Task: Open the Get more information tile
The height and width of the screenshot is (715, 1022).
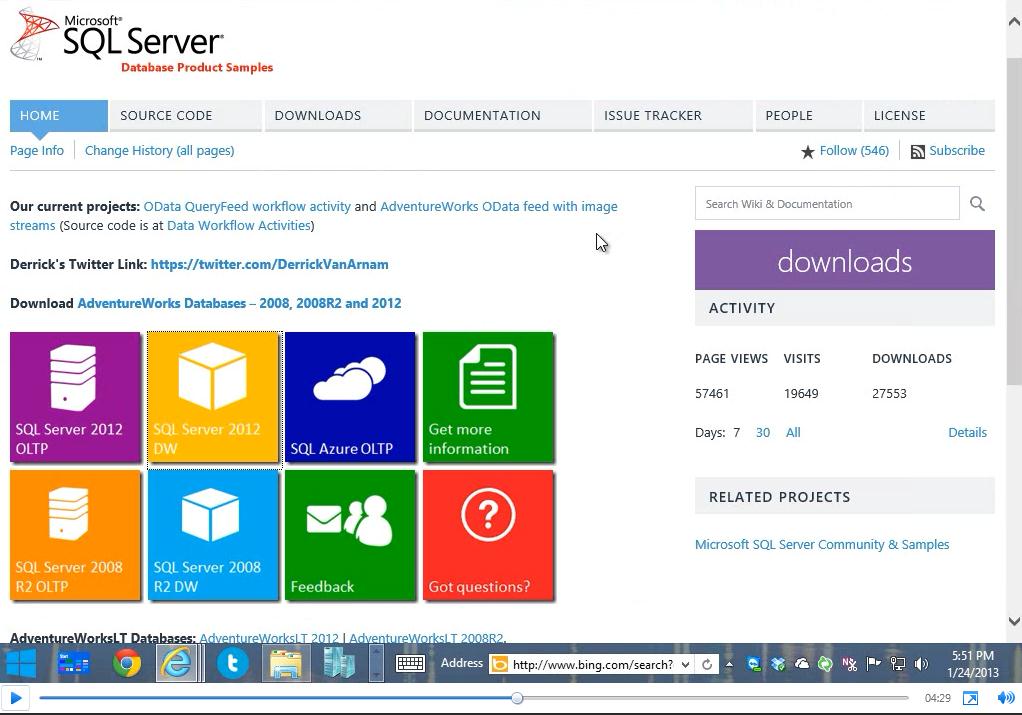Action: click(x=488, y=397)
